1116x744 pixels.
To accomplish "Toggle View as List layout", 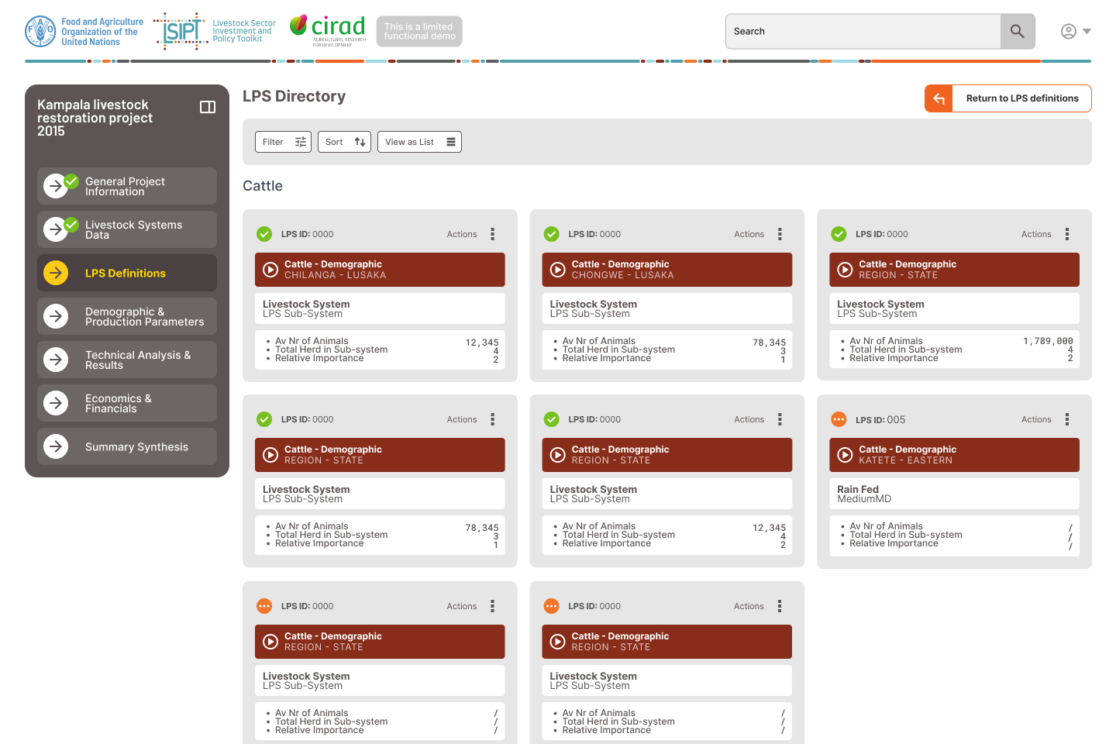I will [x=419, y=142].
